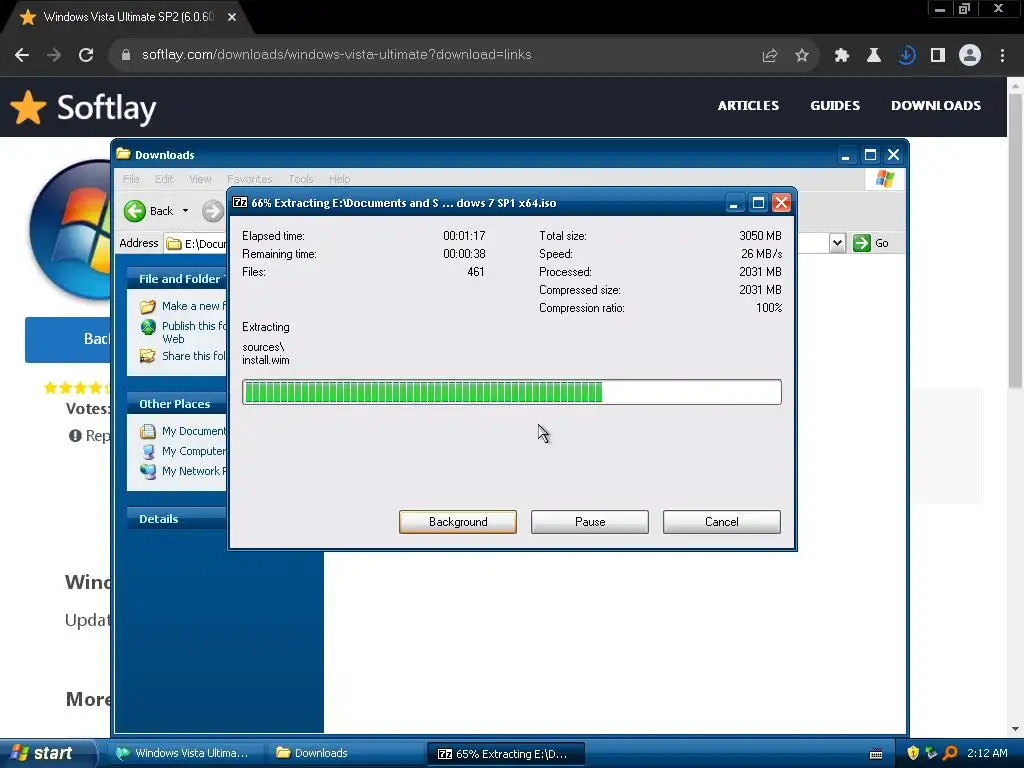The image size is (1024, 768).
Task: Open My Documents from Other Places
Action: (193, 431)
